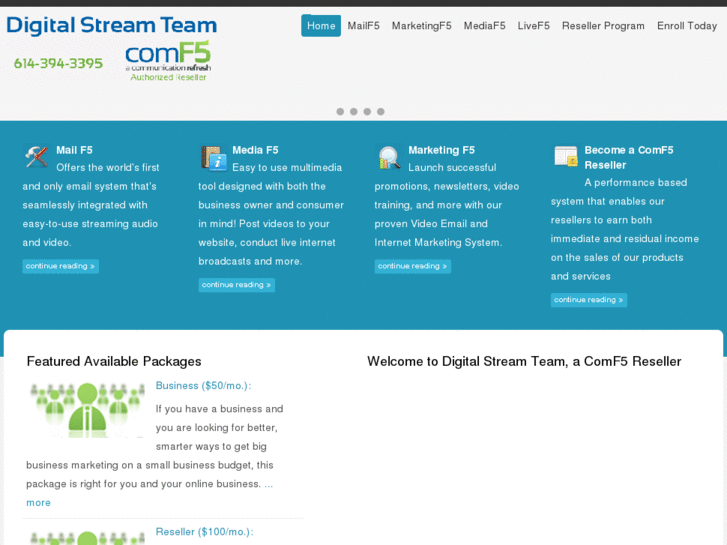Open the LiveF5 menu item
The image size is (727, 545).
(x=534, y=26)
